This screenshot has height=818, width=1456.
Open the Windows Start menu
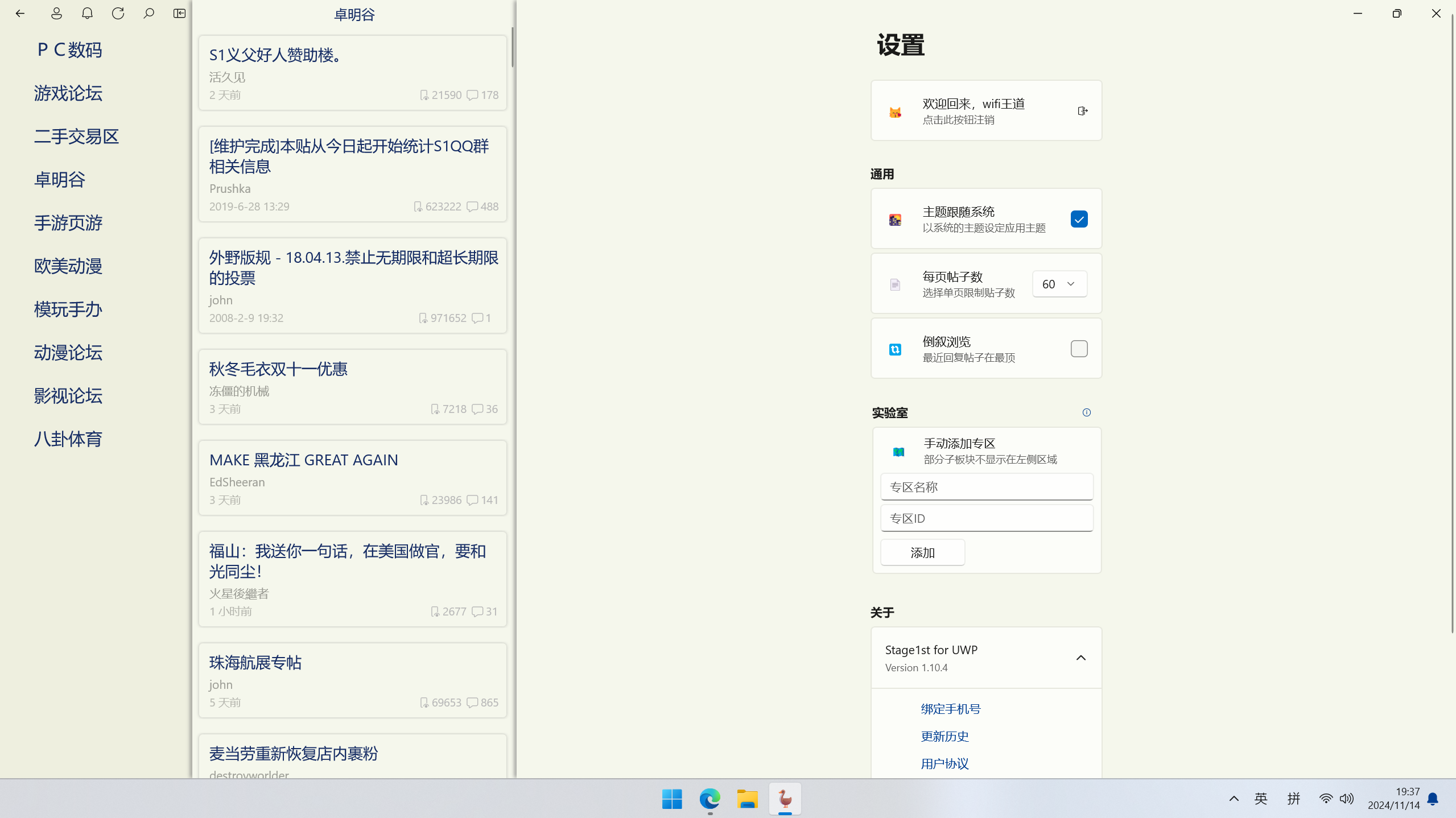[672, 799]
